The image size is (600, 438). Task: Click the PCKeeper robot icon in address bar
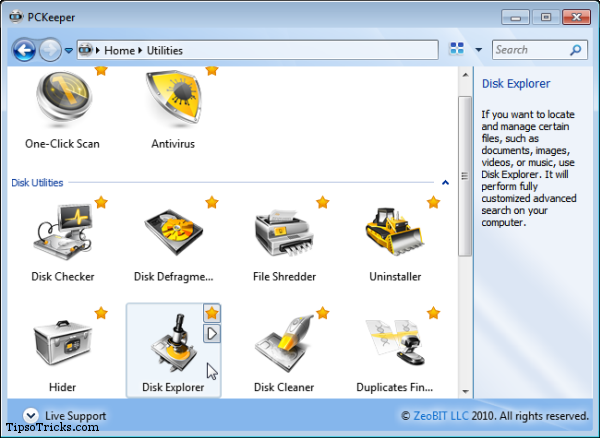pos(86,50)
